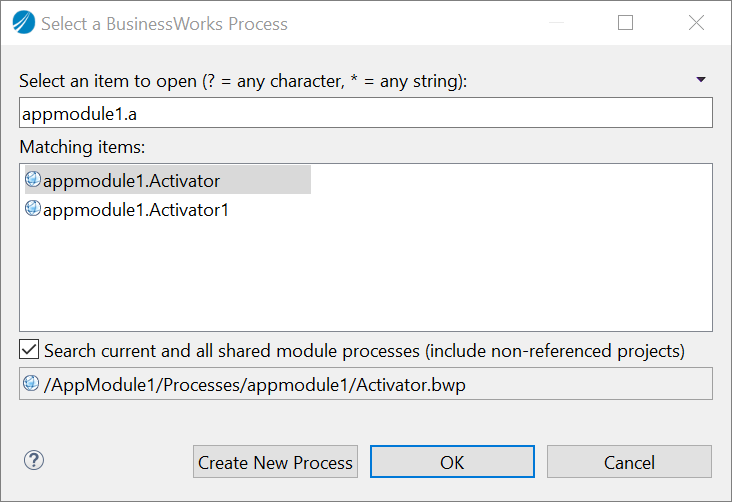The image size is (732, 502).
Task: Open the Help question mark icon
Action: tap(34, 461)
